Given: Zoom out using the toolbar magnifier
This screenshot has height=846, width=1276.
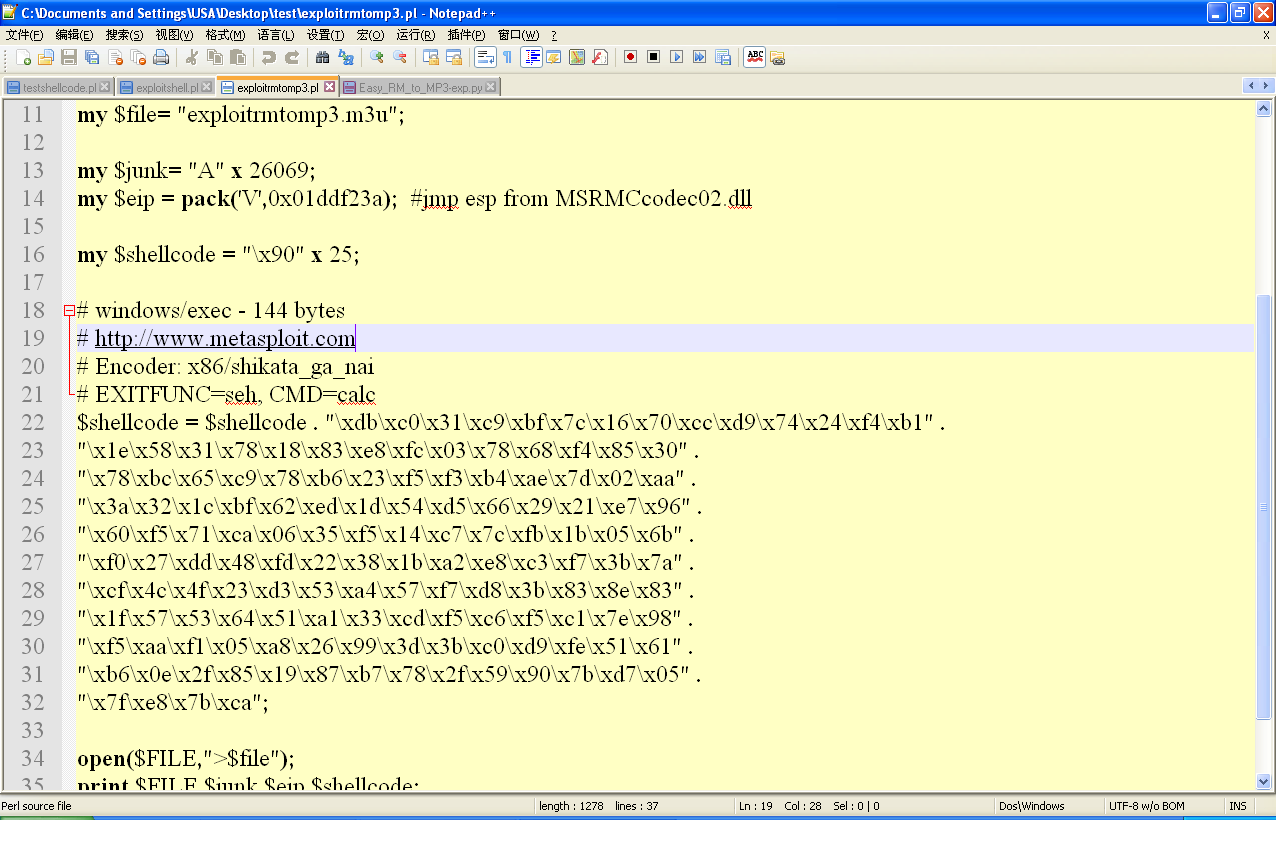Looking at the screenshot, I should (400, 57).
